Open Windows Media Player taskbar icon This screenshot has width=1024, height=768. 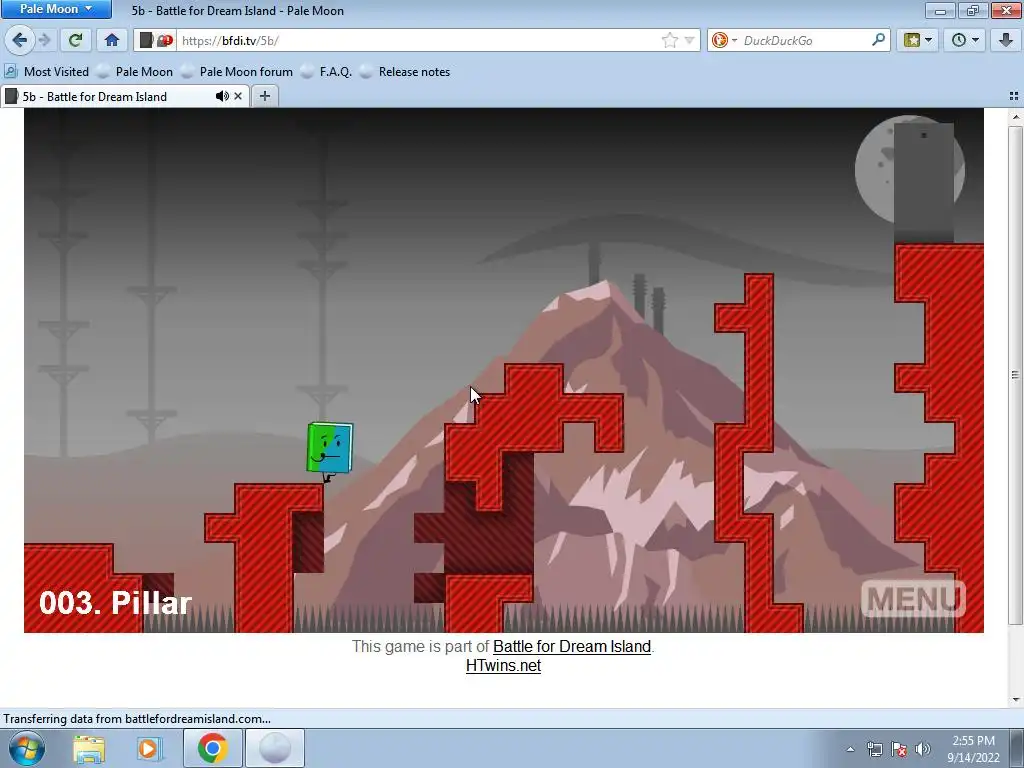tap(150, 748)
